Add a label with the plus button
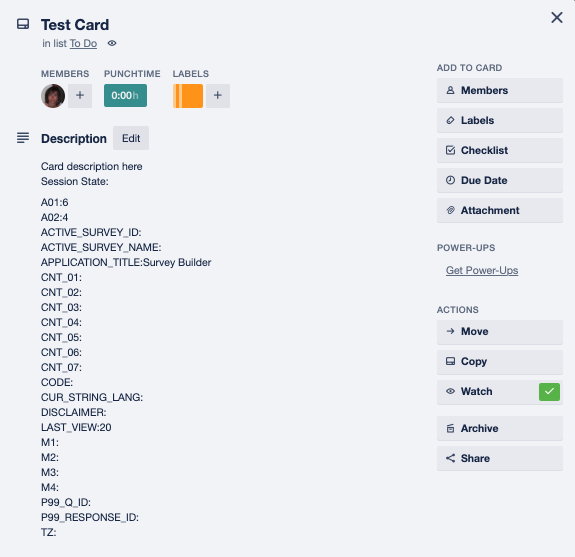Screen dimensions: 575x557 (x=218, y=96)
